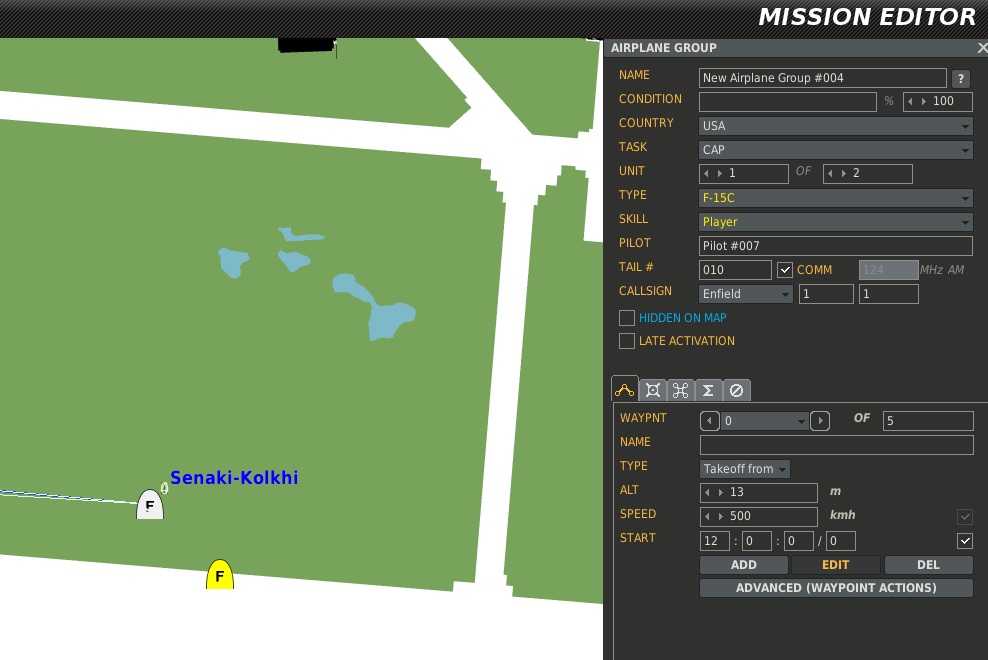Open ADVANCED (WAYPOINT ACTIONS) button
This screenshot has width=988, height=660.
tap(836, 588)
